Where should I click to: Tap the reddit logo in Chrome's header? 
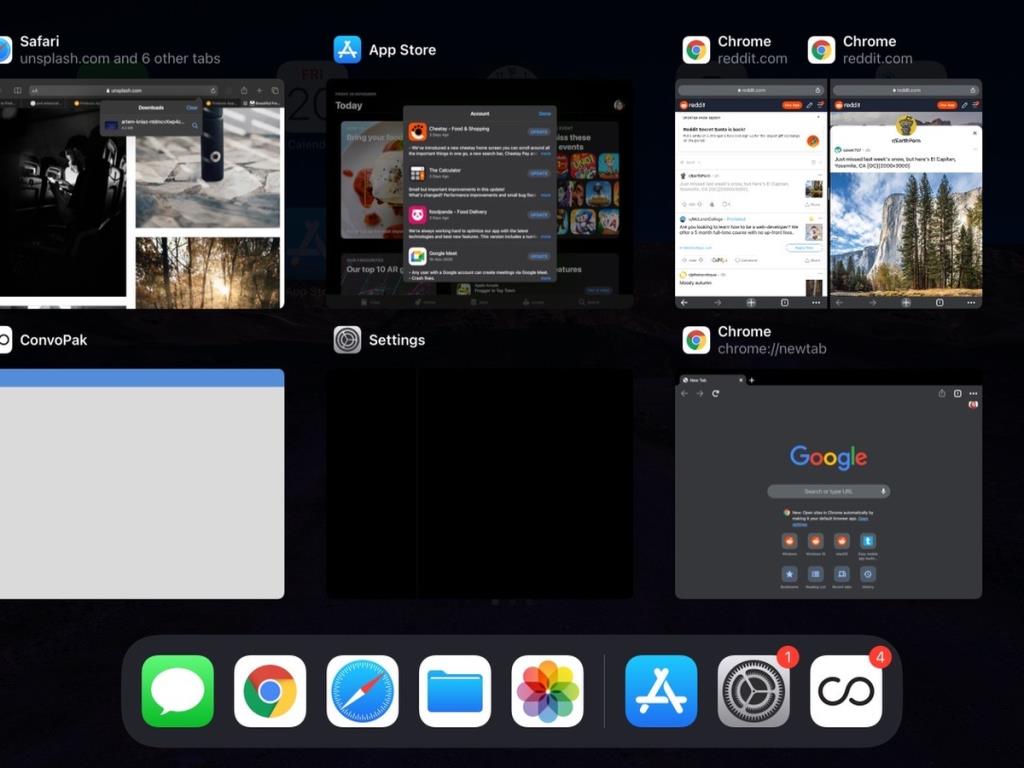click(x=686, y=105)
